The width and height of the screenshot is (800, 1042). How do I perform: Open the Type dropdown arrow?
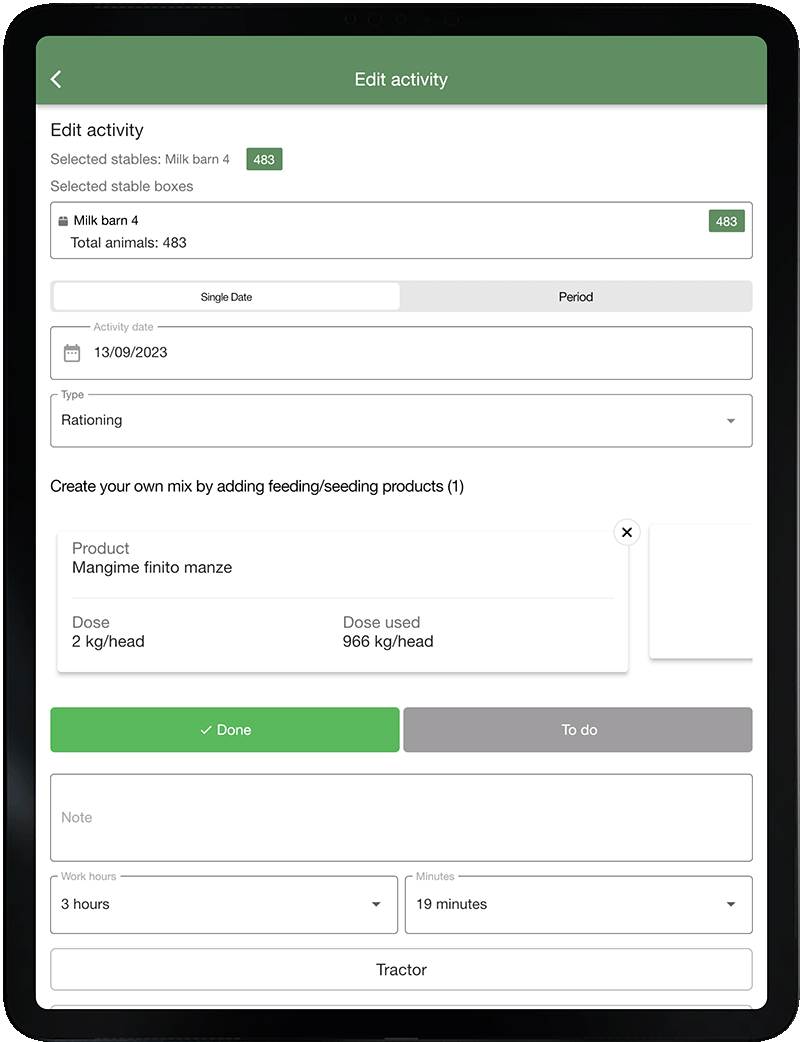[x=730, y=421]
